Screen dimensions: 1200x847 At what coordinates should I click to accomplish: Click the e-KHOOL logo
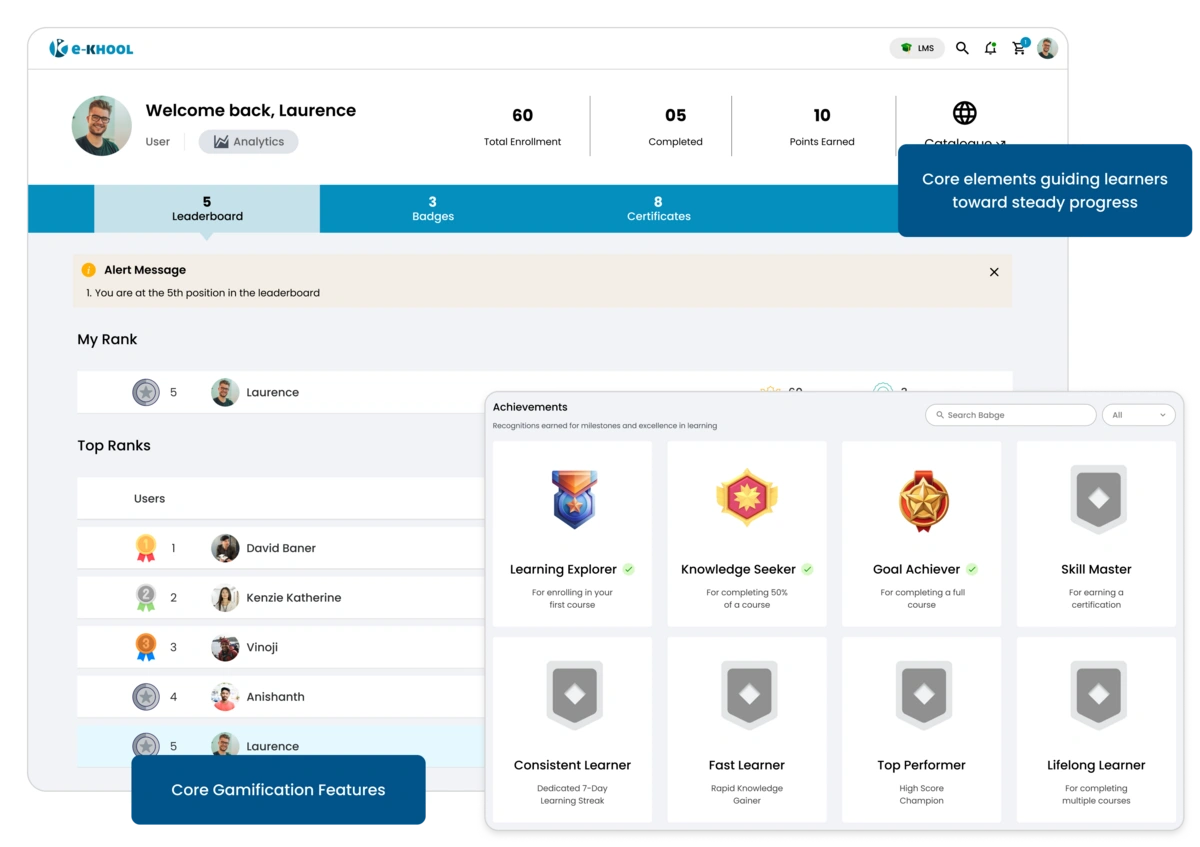pos(92,47)
